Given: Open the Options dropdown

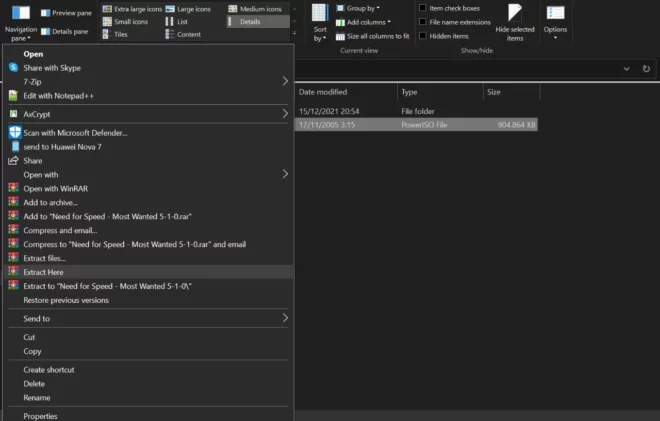Looking at the screenshot, I should (555, 22).
